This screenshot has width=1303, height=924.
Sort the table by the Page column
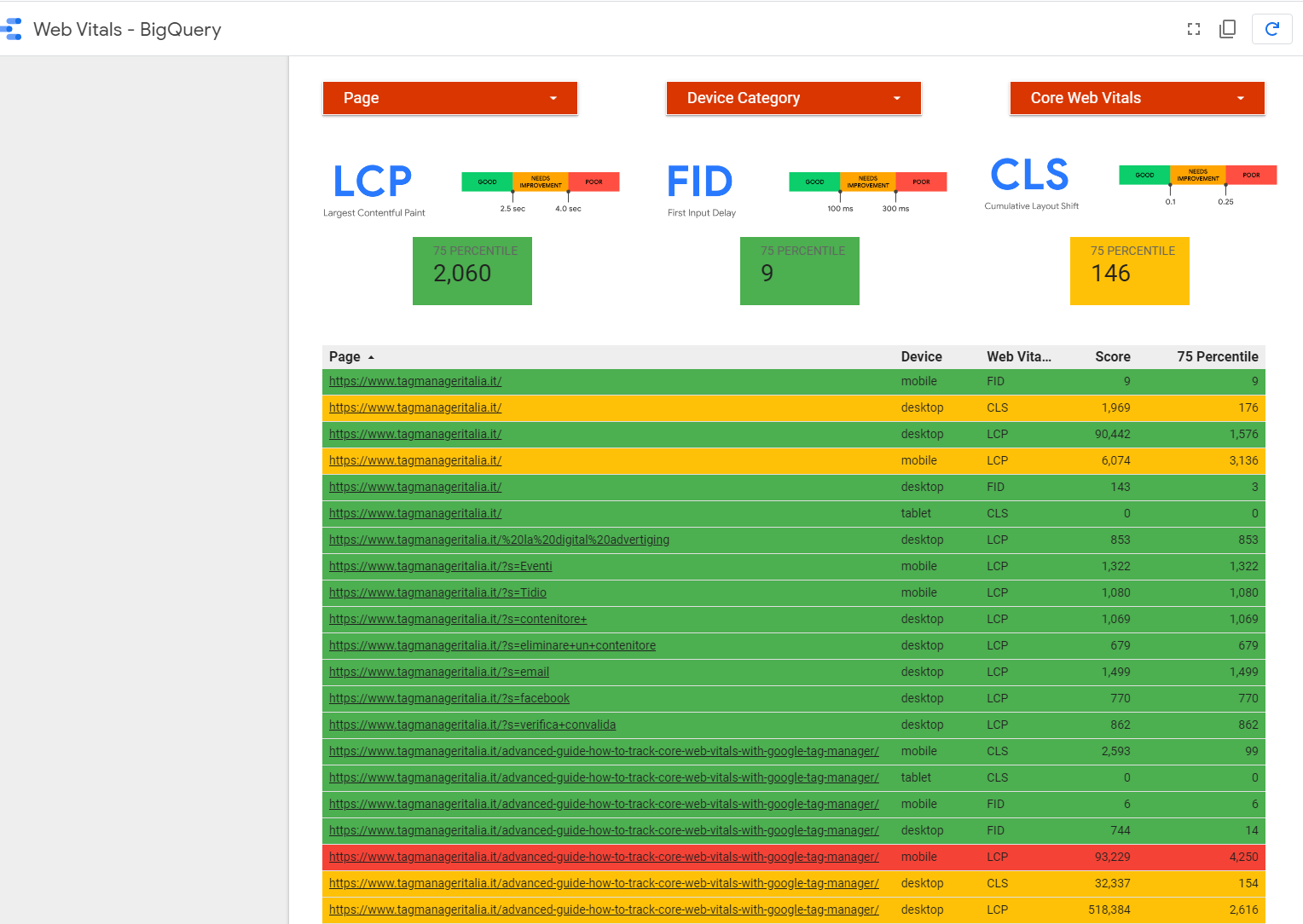(345, 356)
